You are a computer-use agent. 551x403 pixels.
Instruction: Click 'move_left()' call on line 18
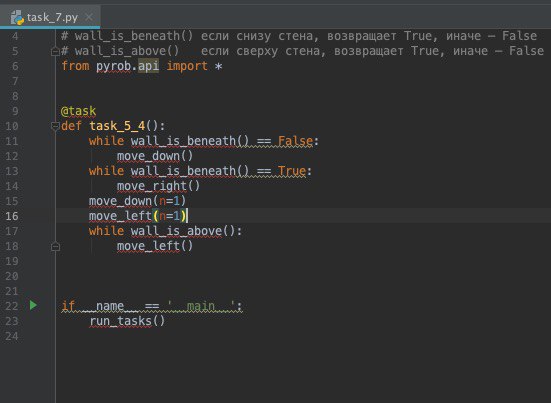tap(155, 246)
